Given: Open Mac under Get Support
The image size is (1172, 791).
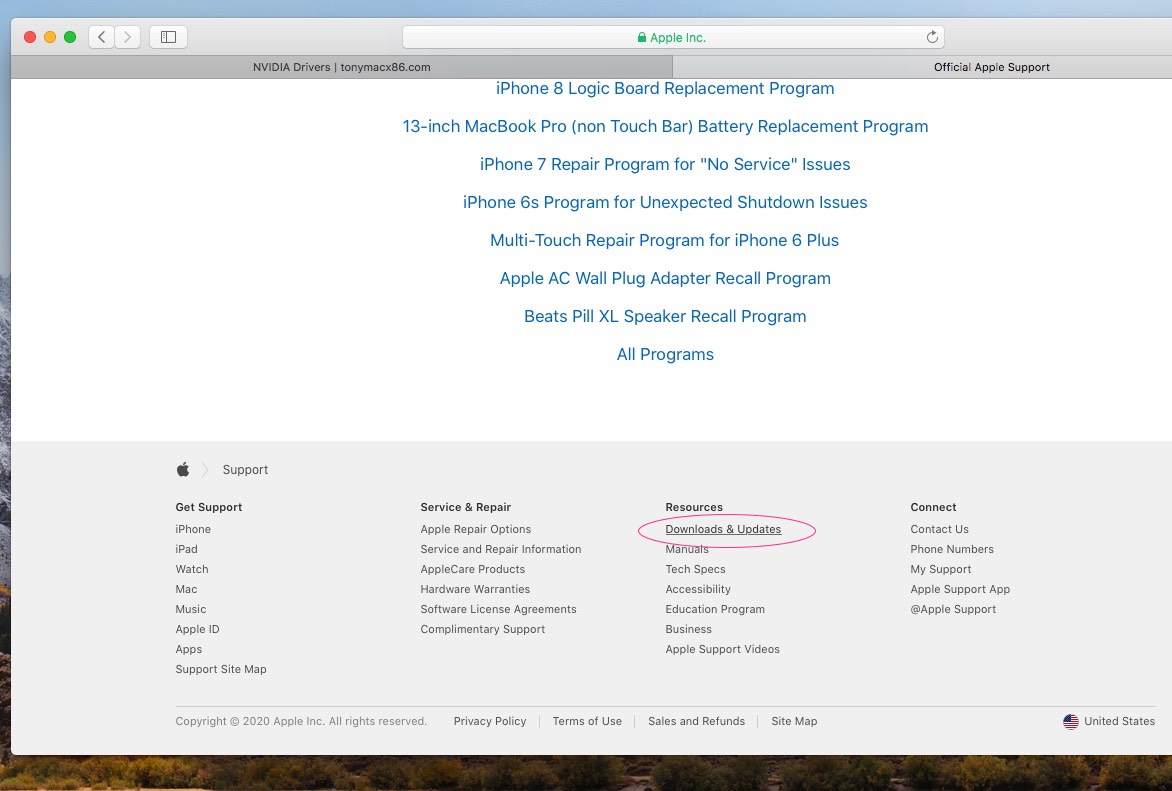Looking at the screenshot, I should click(x=186, y=589).
